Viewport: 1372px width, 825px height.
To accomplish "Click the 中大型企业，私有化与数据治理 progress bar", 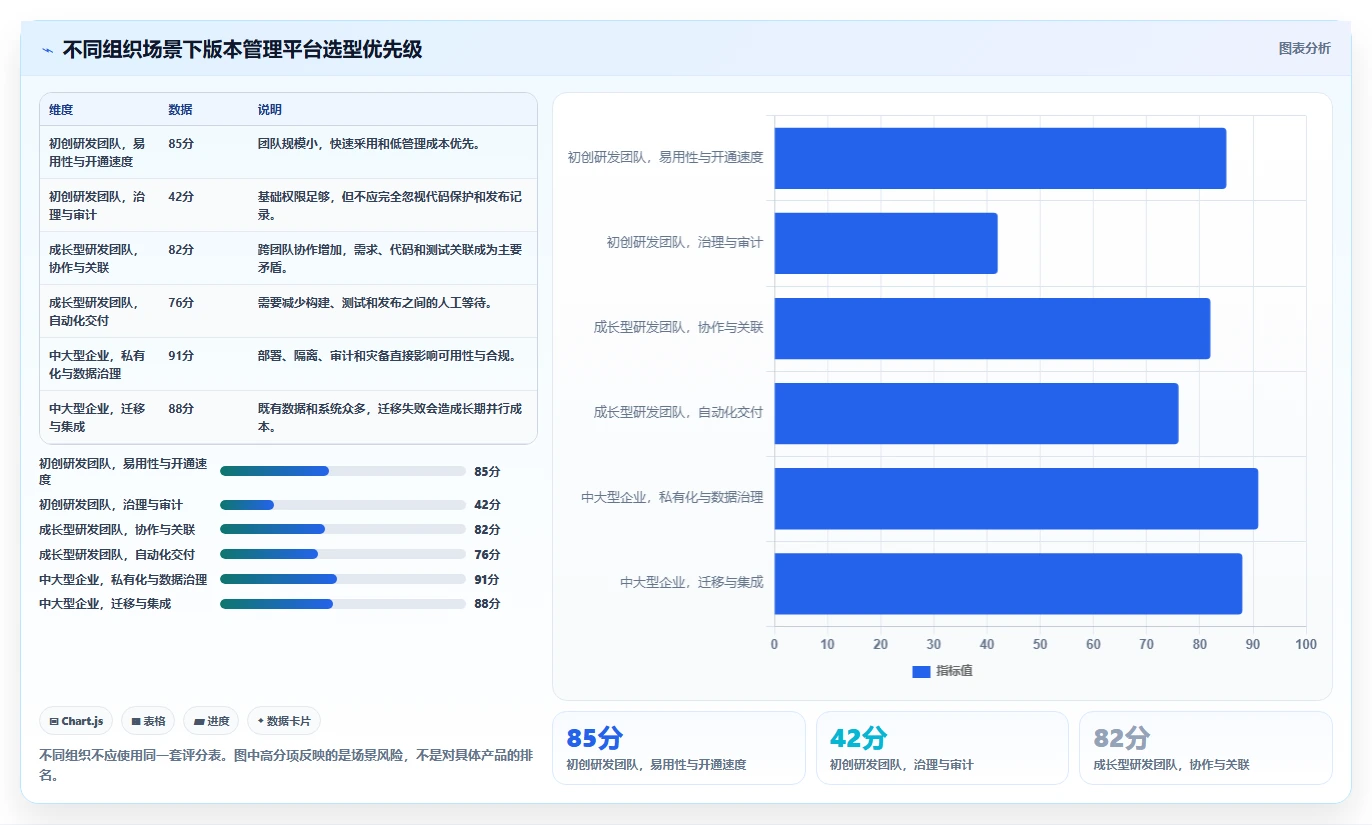I will tap(343, 579).
